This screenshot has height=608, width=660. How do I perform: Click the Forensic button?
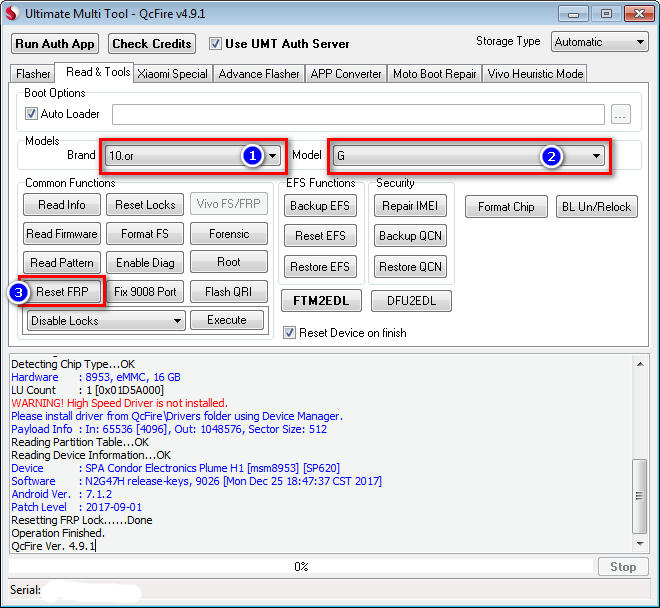[x=229, y=234]
